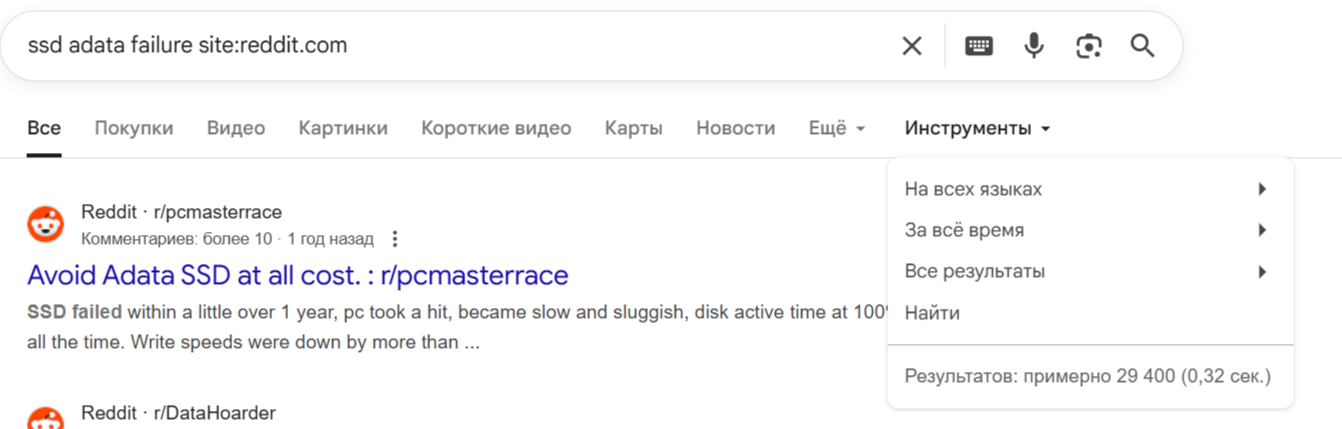Open search by image camera icon
This screenshot has width=1342, height=429.
click(x=1089, y=46)
